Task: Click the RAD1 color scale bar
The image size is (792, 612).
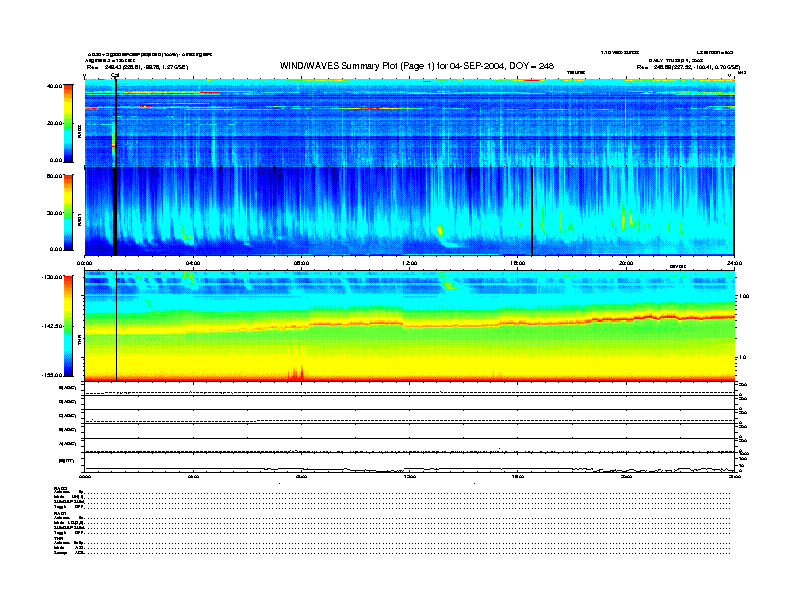Action: [x=67, y=212]
